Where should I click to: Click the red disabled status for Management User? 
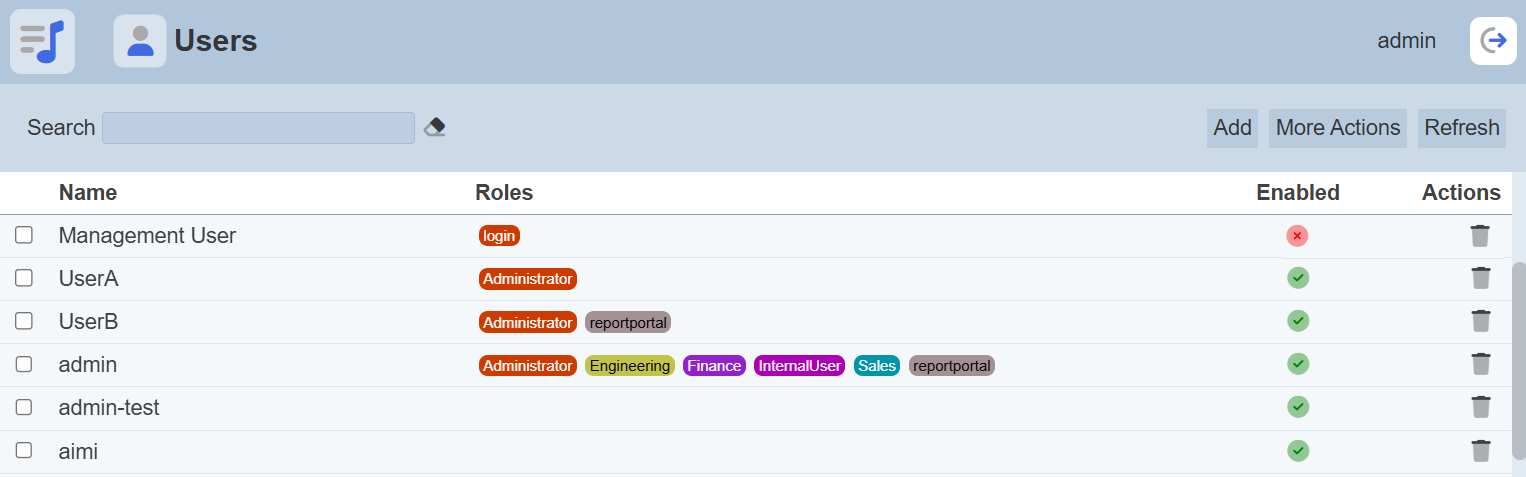tap(1297, 236)
